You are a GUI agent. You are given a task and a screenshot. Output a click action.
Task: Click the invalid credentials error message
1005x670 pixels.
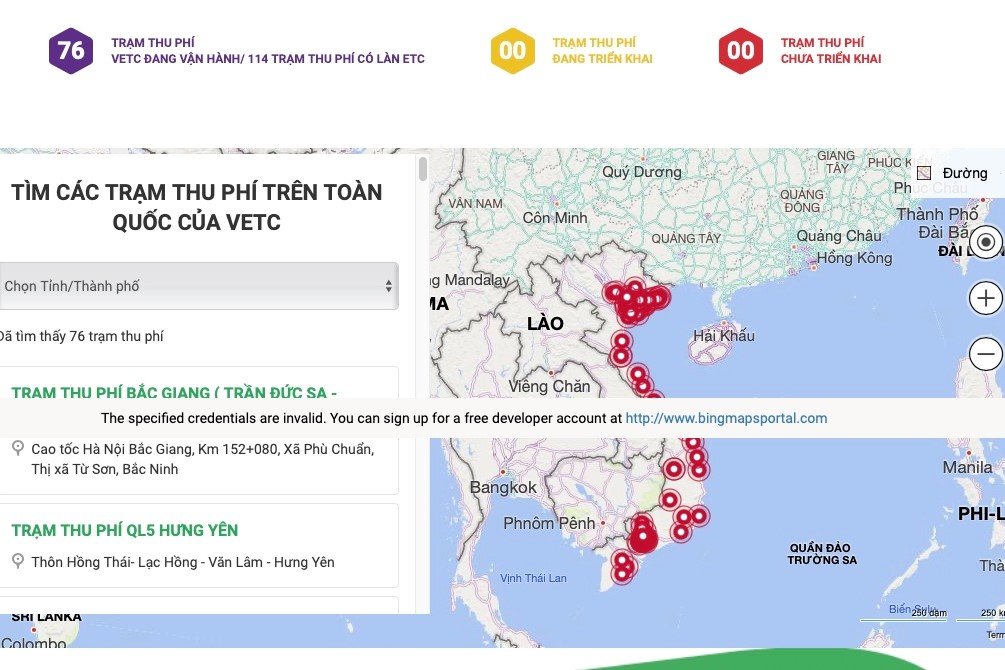pos(464,418)
